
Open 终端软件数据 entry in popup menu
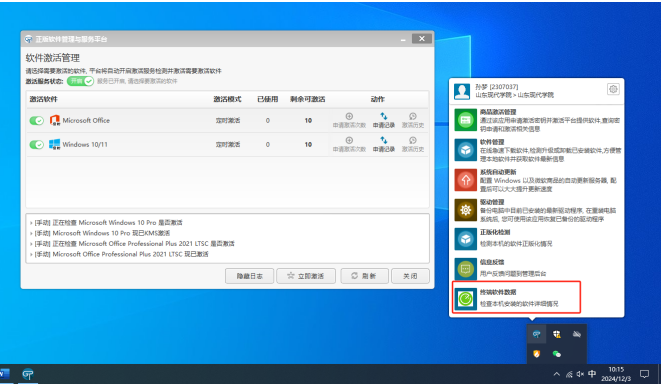[x=516, y=298]
